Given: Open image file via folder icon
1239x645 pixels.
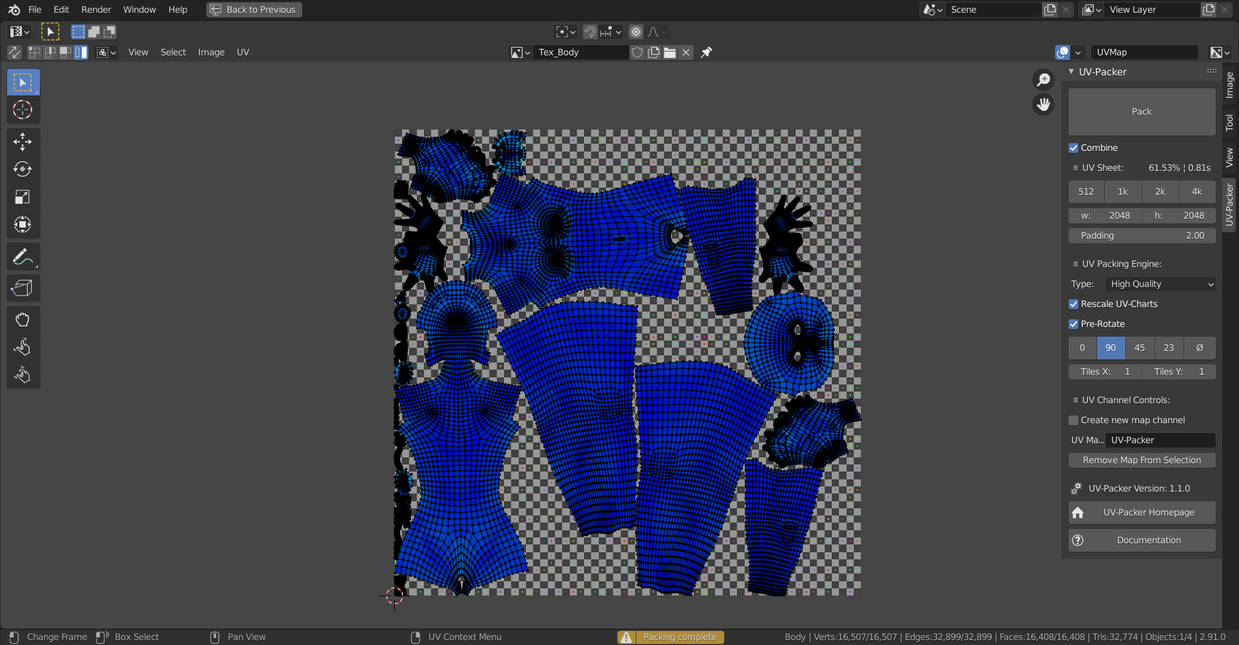Looking at the screenshot, I should [x=670, y=52].
